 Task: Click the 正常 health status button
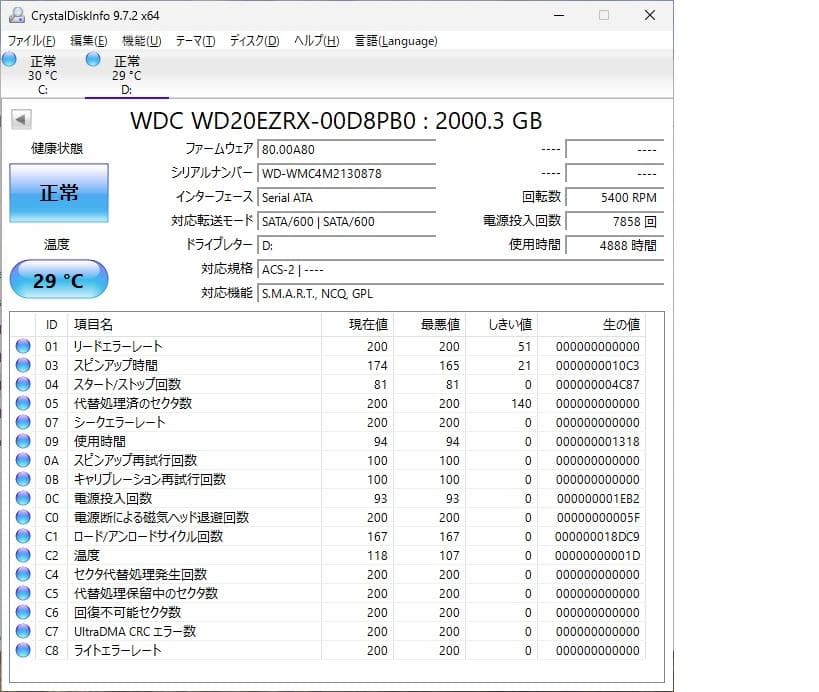point(58,193)
